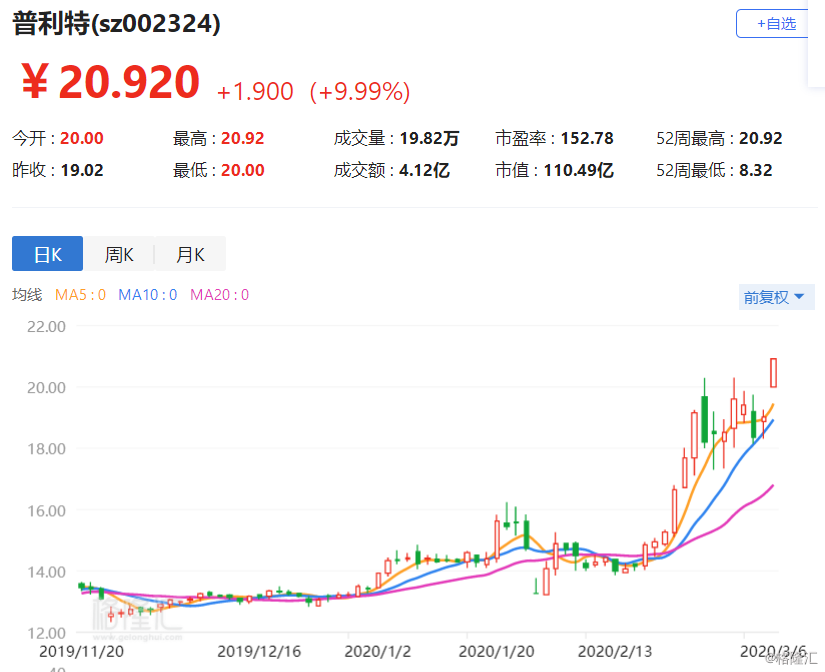This screenshot has width=825, height=672.
Task: Click the MA10 moving average label
Action: [x=148, y=295]
